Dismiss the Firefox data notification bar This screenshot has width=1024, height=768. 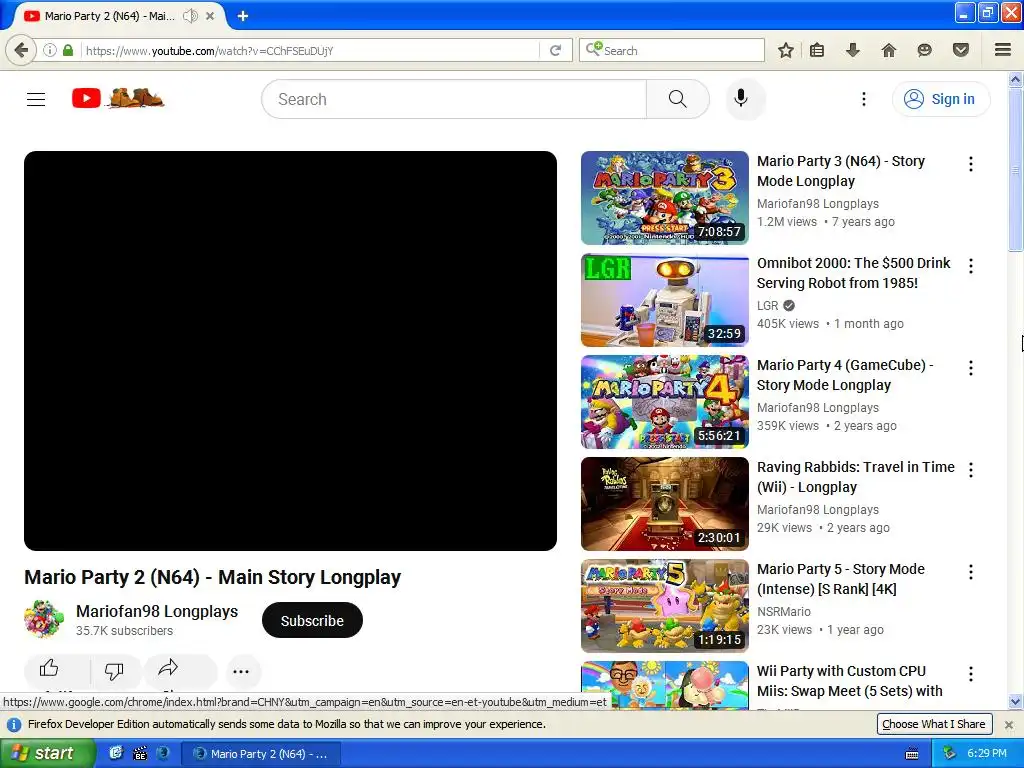click(1008, 724)
